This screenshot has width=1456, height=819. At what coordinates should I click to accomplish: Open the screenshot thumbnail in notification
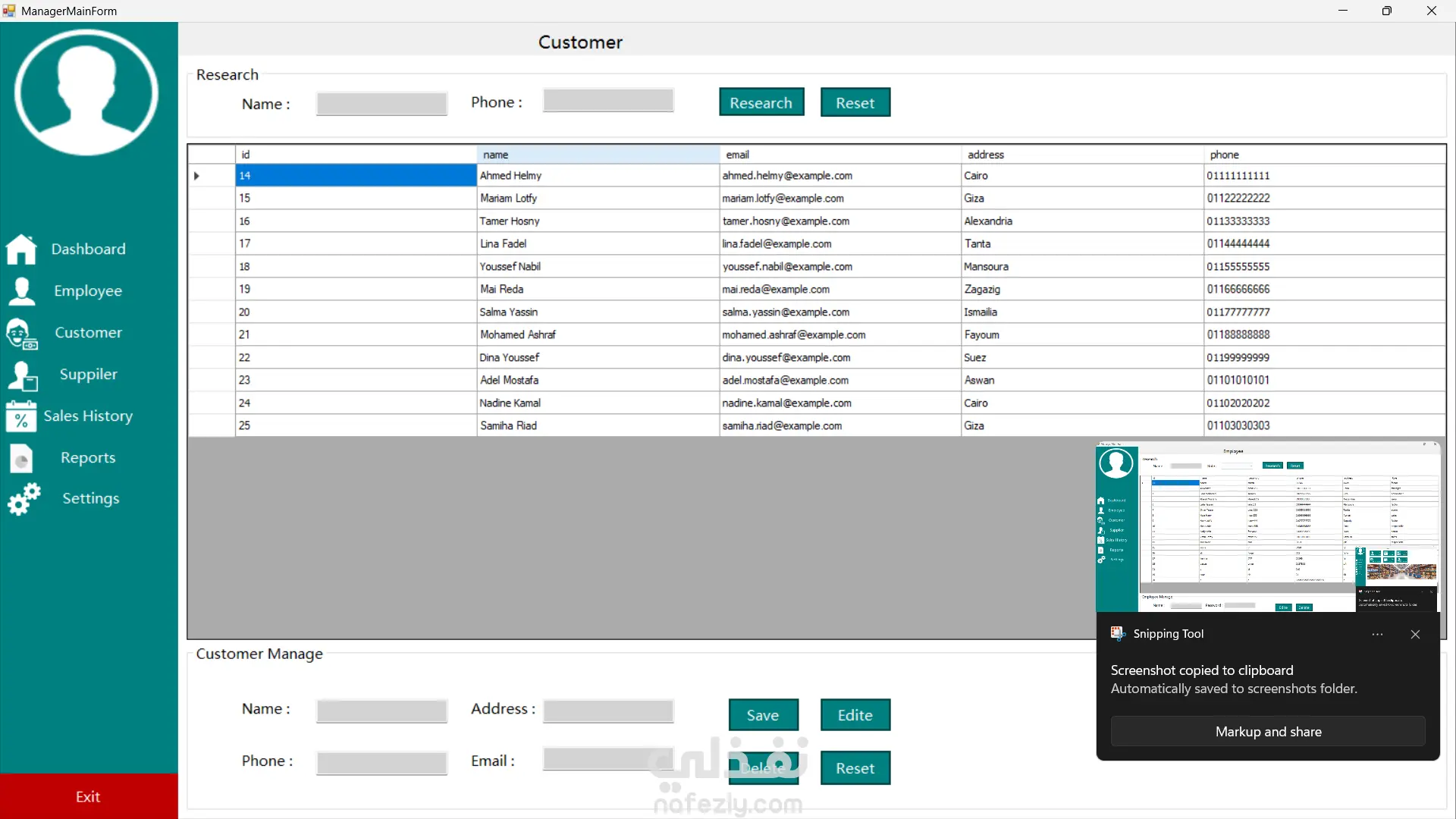pyautogui.click(x=1267, y=527)
